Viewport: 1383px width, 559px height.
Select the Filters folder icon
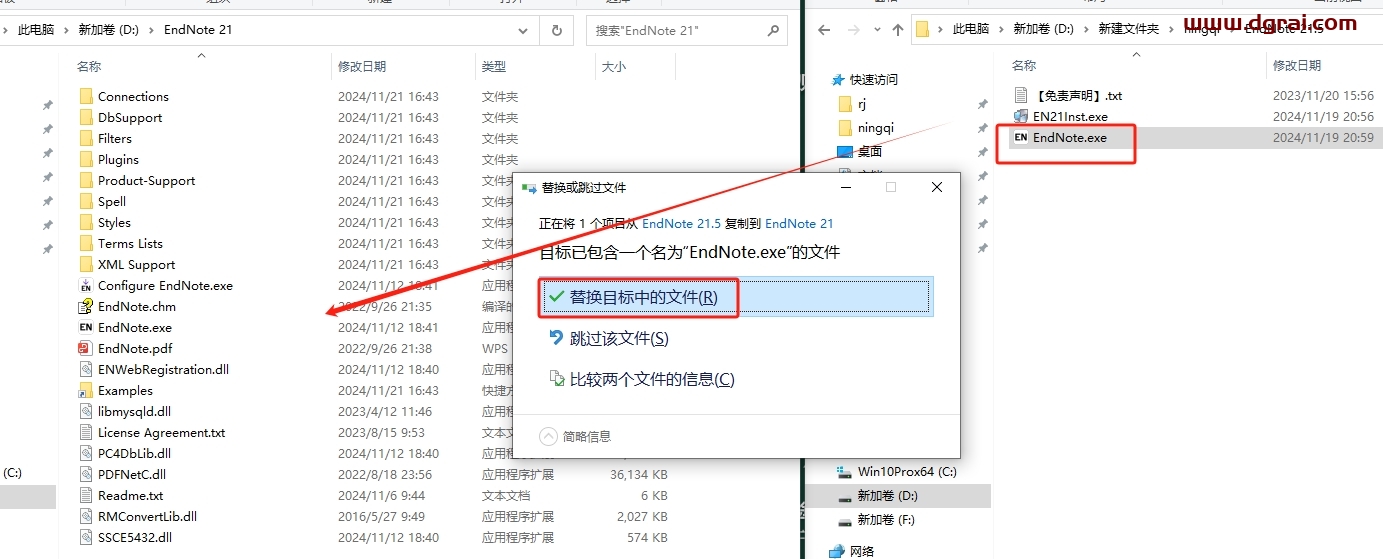click(x=86, y=139)
